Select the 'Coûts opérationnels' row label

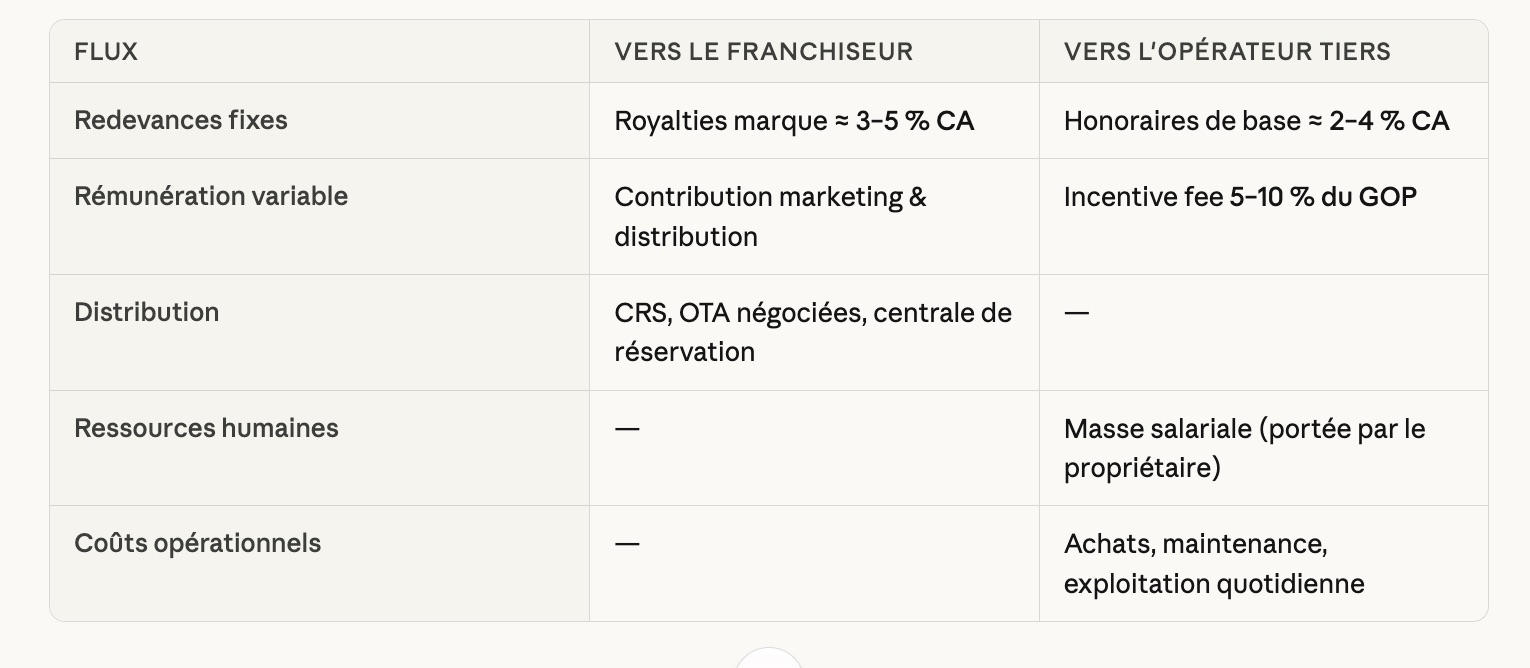[197, 543]
